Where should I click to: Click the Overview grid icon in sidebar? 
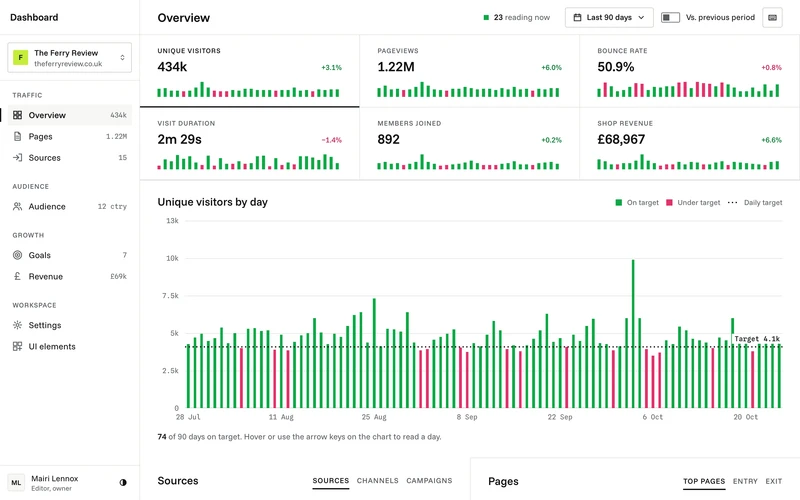(x=17, y=115)
